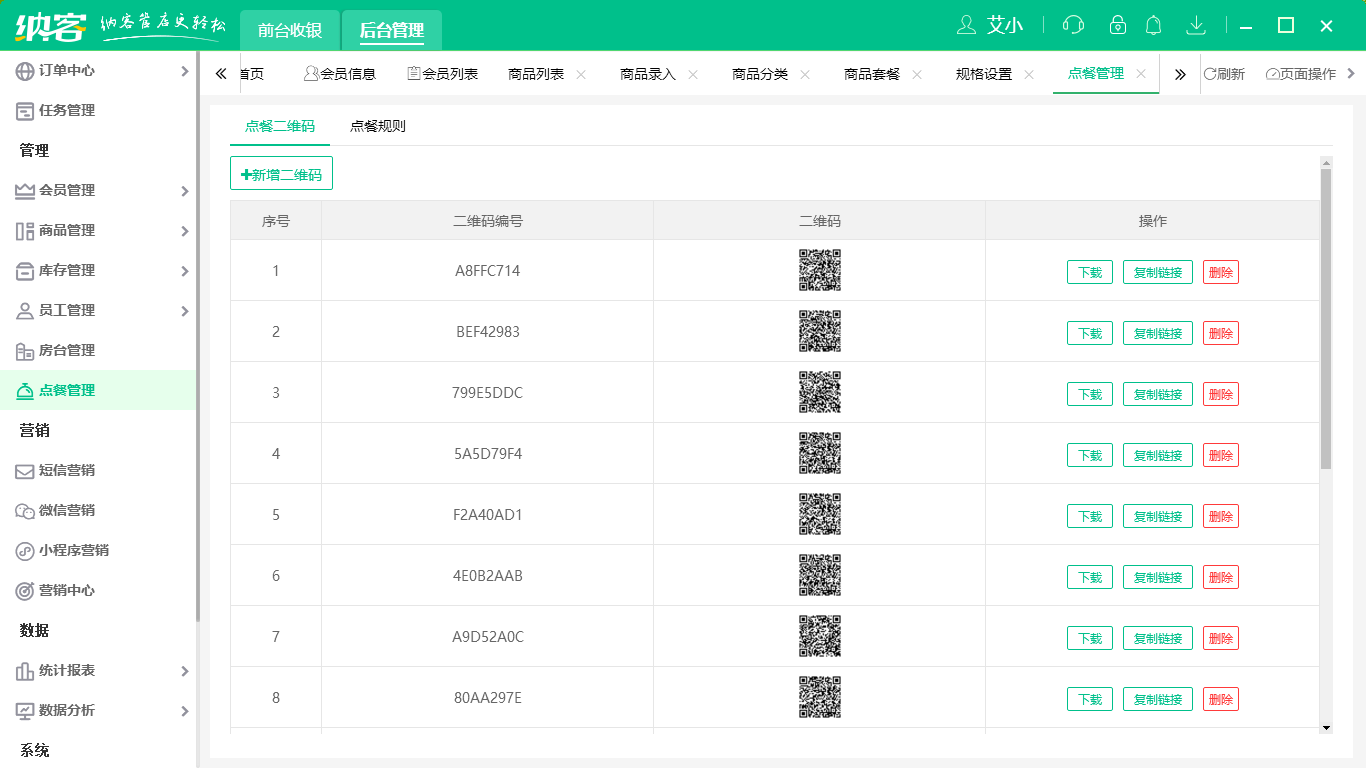Screen dimensions: 1366x768
Task: Click the 新增二维码 button
Action: pyautogui.click(x=281, y=174)
